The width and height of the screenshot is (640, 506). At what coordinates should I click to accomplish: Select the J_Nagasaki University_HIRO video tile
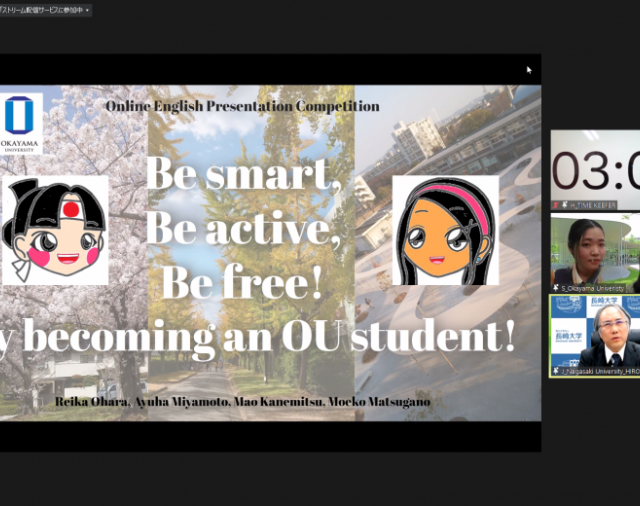pos(595,336)
